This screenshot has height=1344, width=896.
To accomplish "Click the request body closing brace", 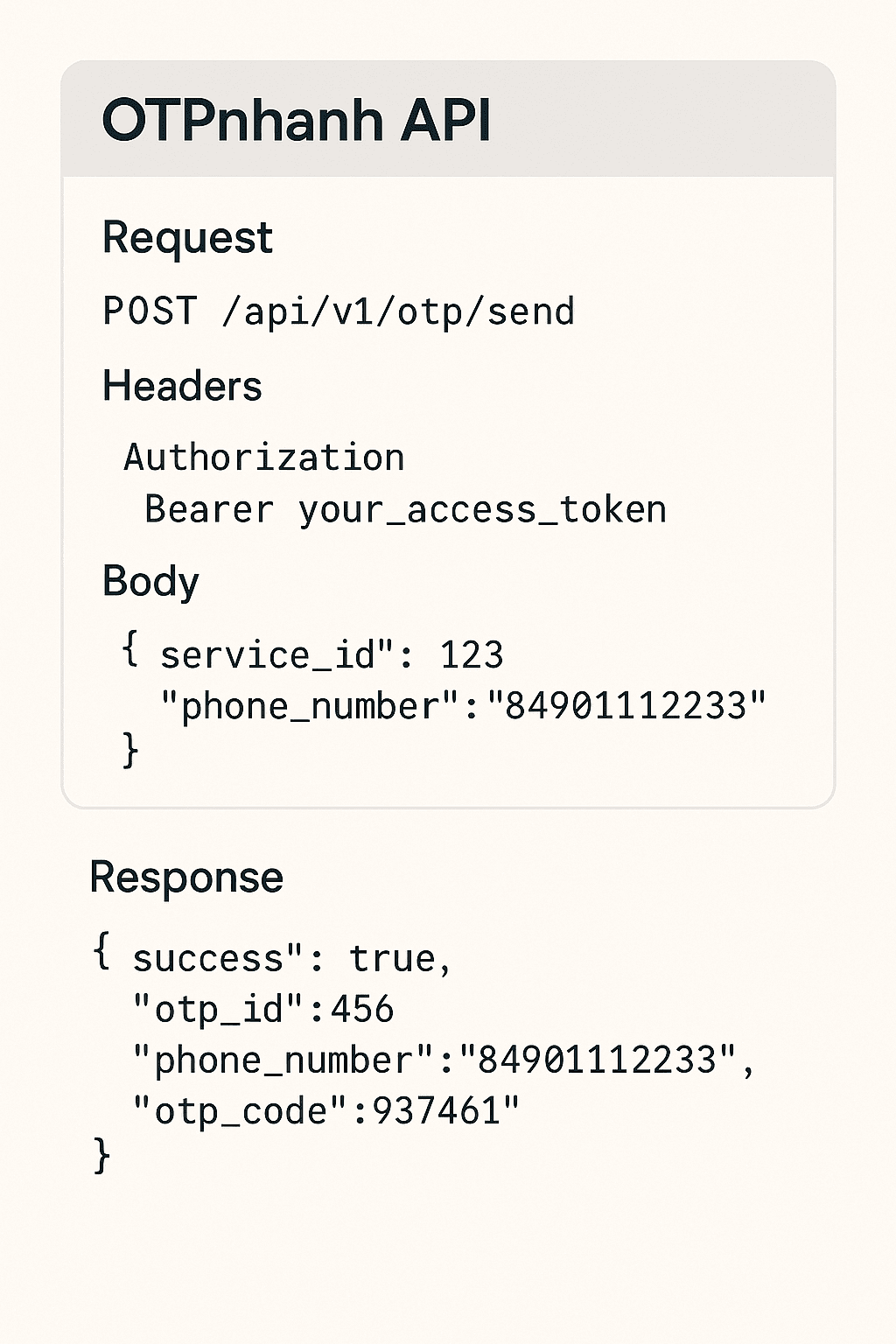I will click(130, 751).
